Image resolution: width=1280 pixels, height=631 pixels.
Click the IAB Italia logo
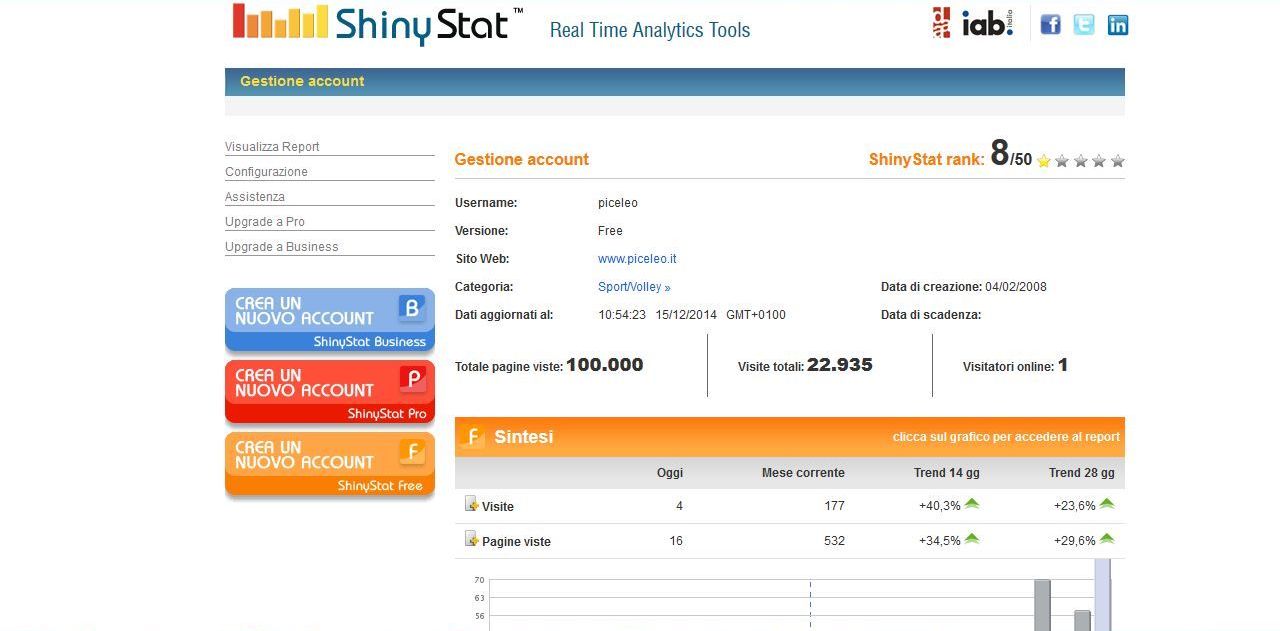coord(988,24)
